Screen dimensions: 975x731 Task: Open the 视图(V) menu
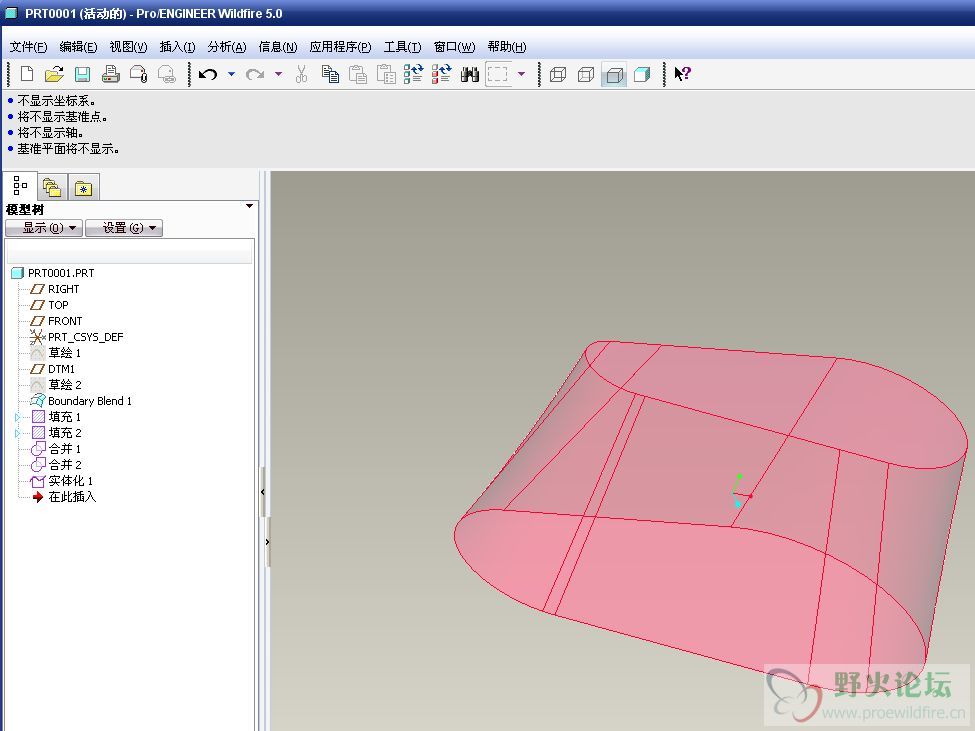(128, 47)
